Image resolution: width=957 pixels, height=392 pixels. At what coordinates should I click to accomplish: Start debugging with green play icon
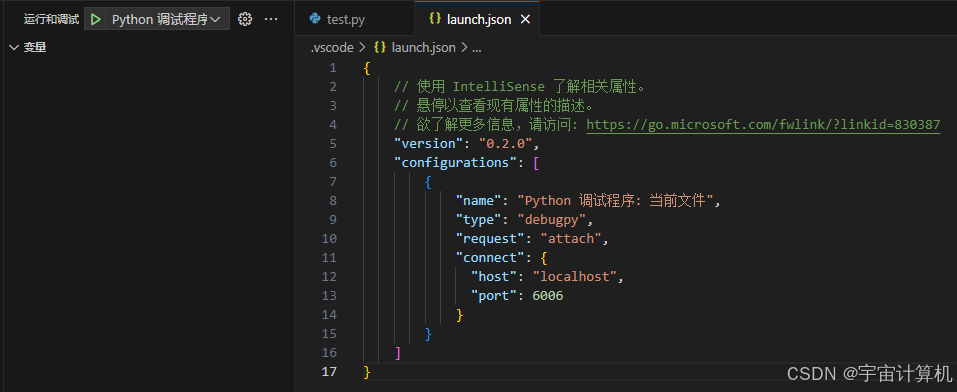(95, 20)
